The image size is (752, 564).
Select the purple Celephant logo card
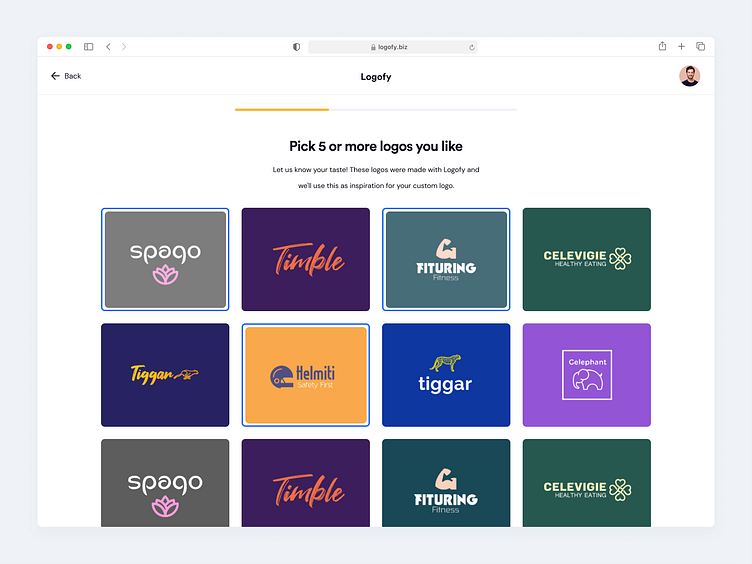pos(587,375)
